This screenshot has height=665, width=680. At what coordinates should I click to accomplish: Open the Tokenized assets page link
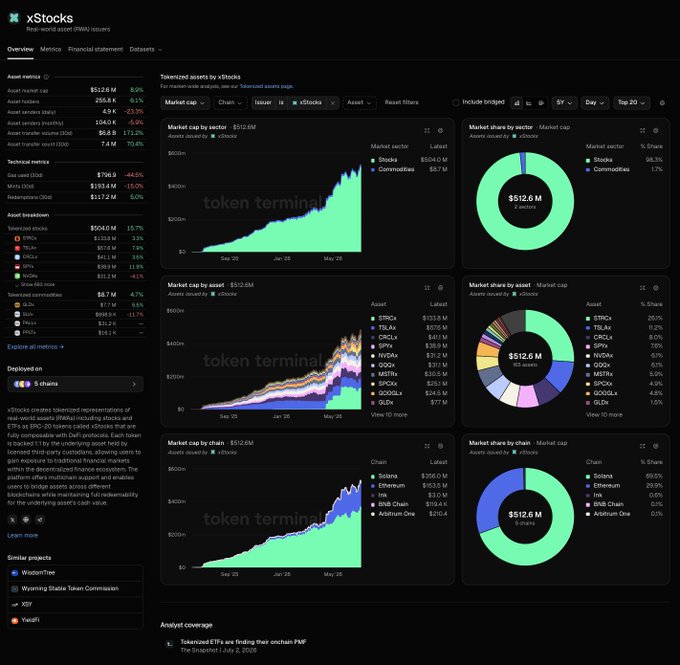click(266, 86)
